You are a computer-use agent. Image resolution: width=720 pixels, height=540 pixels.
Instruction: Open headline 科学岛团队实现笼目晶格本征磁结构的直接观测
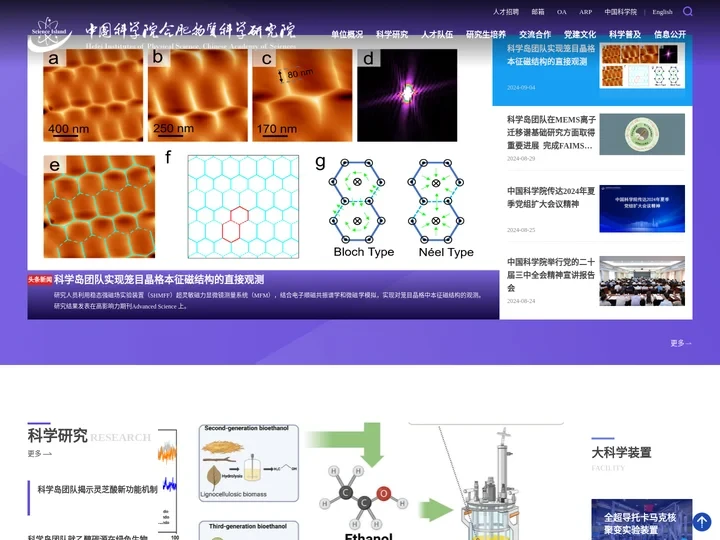(x=159, y=280)
